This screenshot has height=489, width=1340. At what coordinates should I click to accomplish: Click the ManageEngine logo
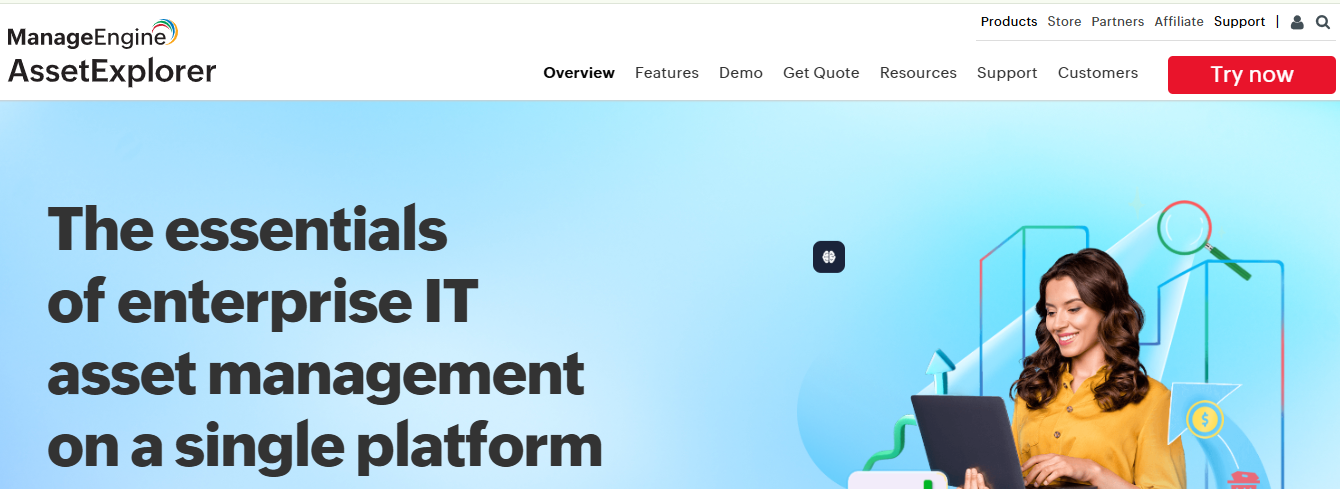(93, 35)
